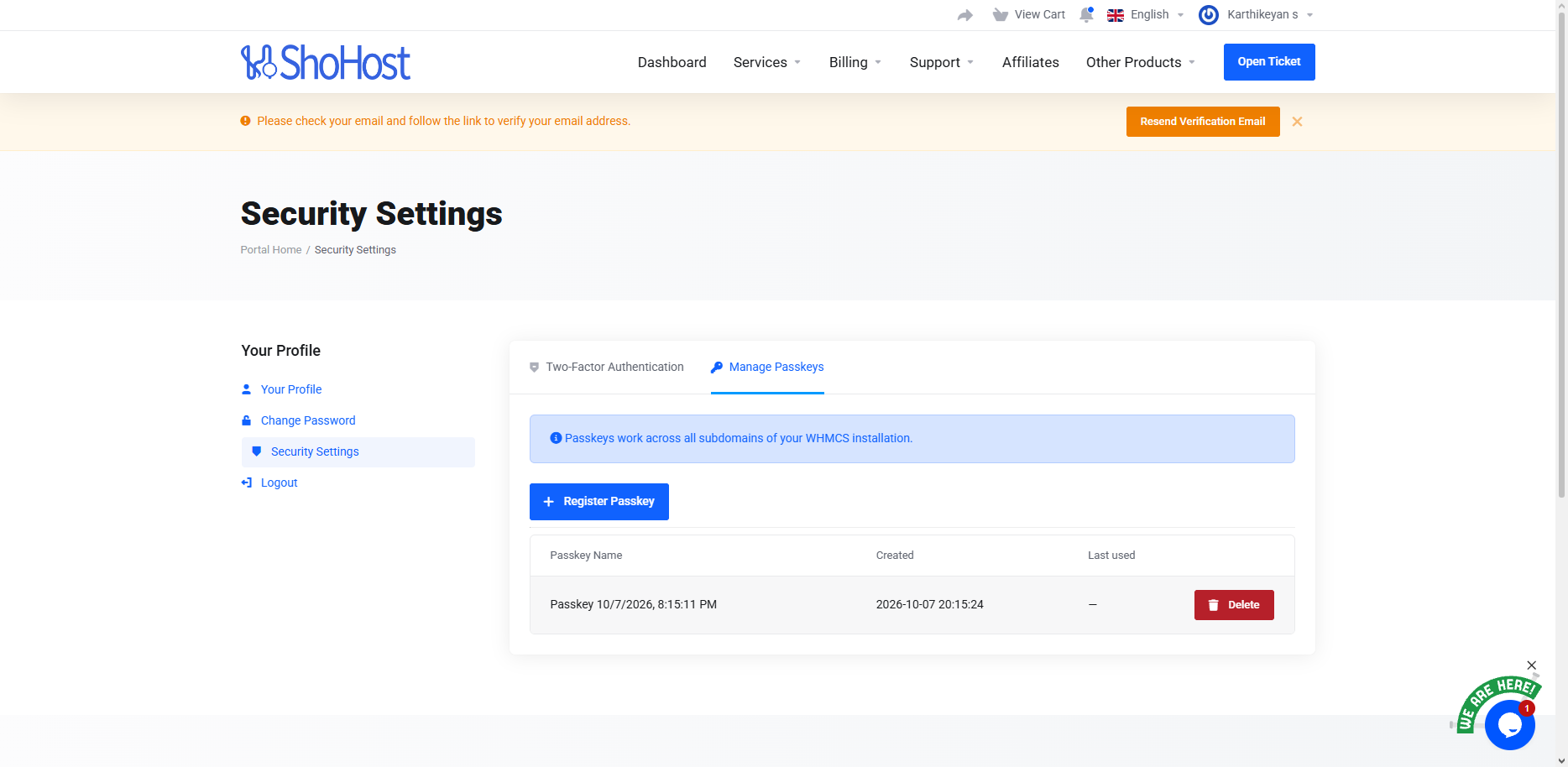Viewport: 1568px width, 767px height.
Task: Click the shield icon beside Security Settings
Action: pyautogui.click(x=256, y=451)
